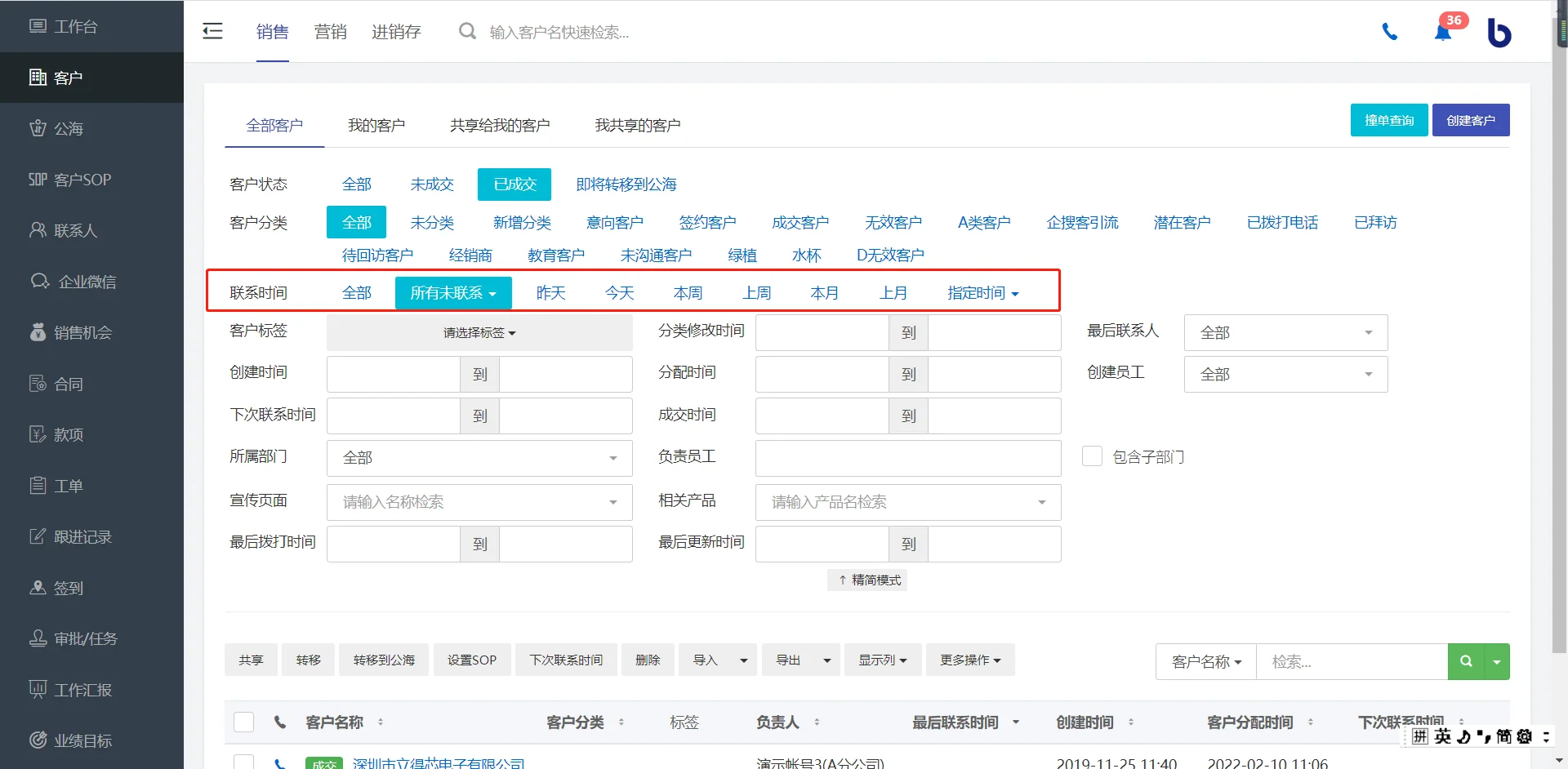Open the 所属部门 dropdown
The height and width of the screenshot is (769, 1568).
[479, 458]
